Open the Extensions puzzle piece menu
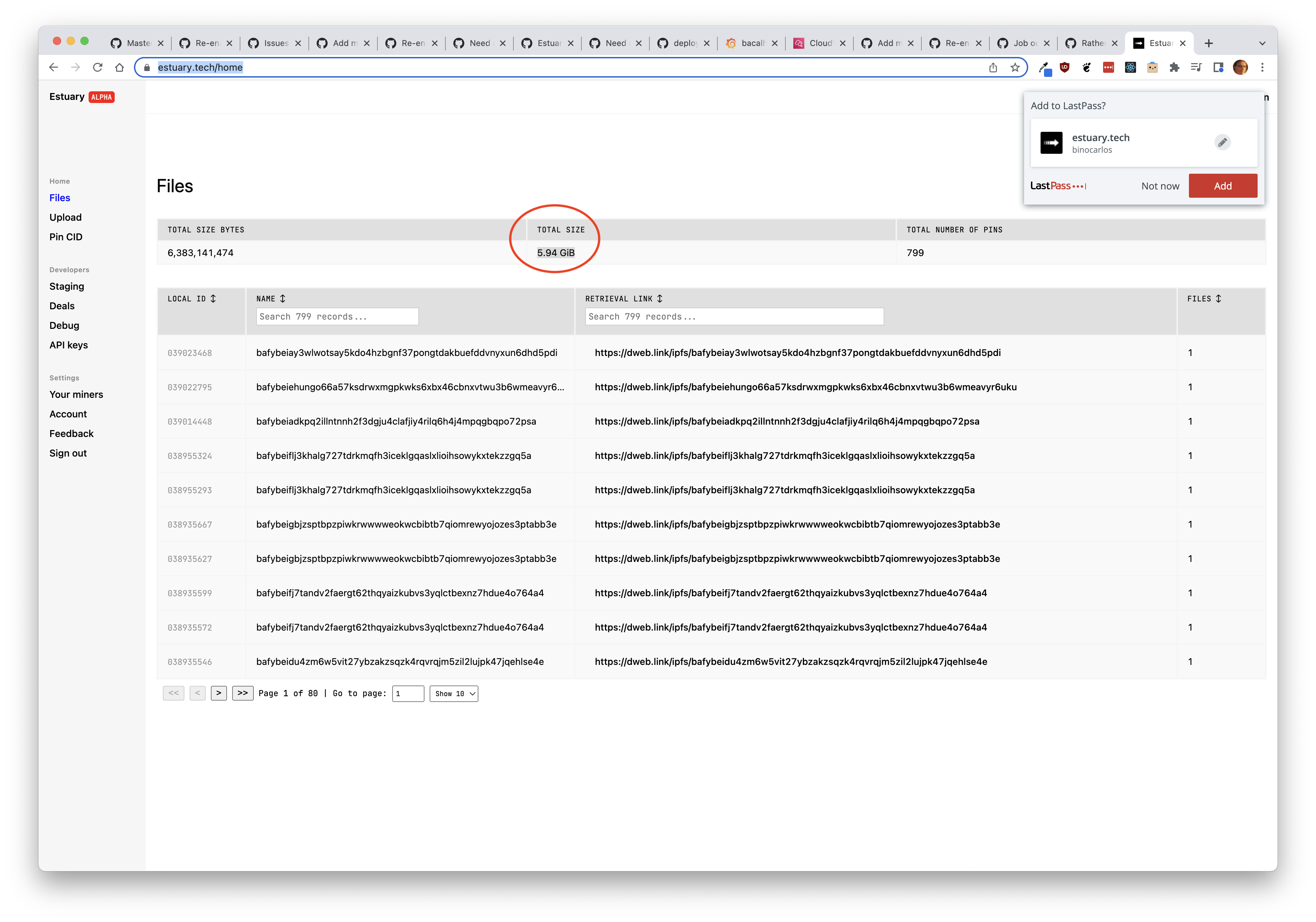 (1175, 67)
